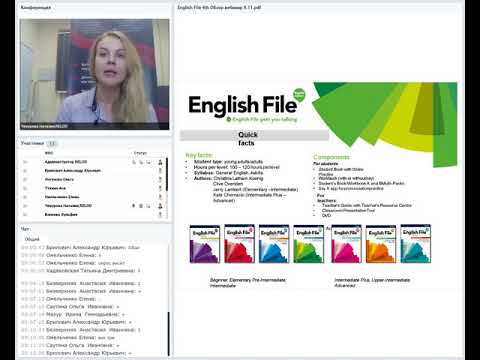Select participant Наталия RELOD in list
480x360 pixels.
[x=68, y=206]
